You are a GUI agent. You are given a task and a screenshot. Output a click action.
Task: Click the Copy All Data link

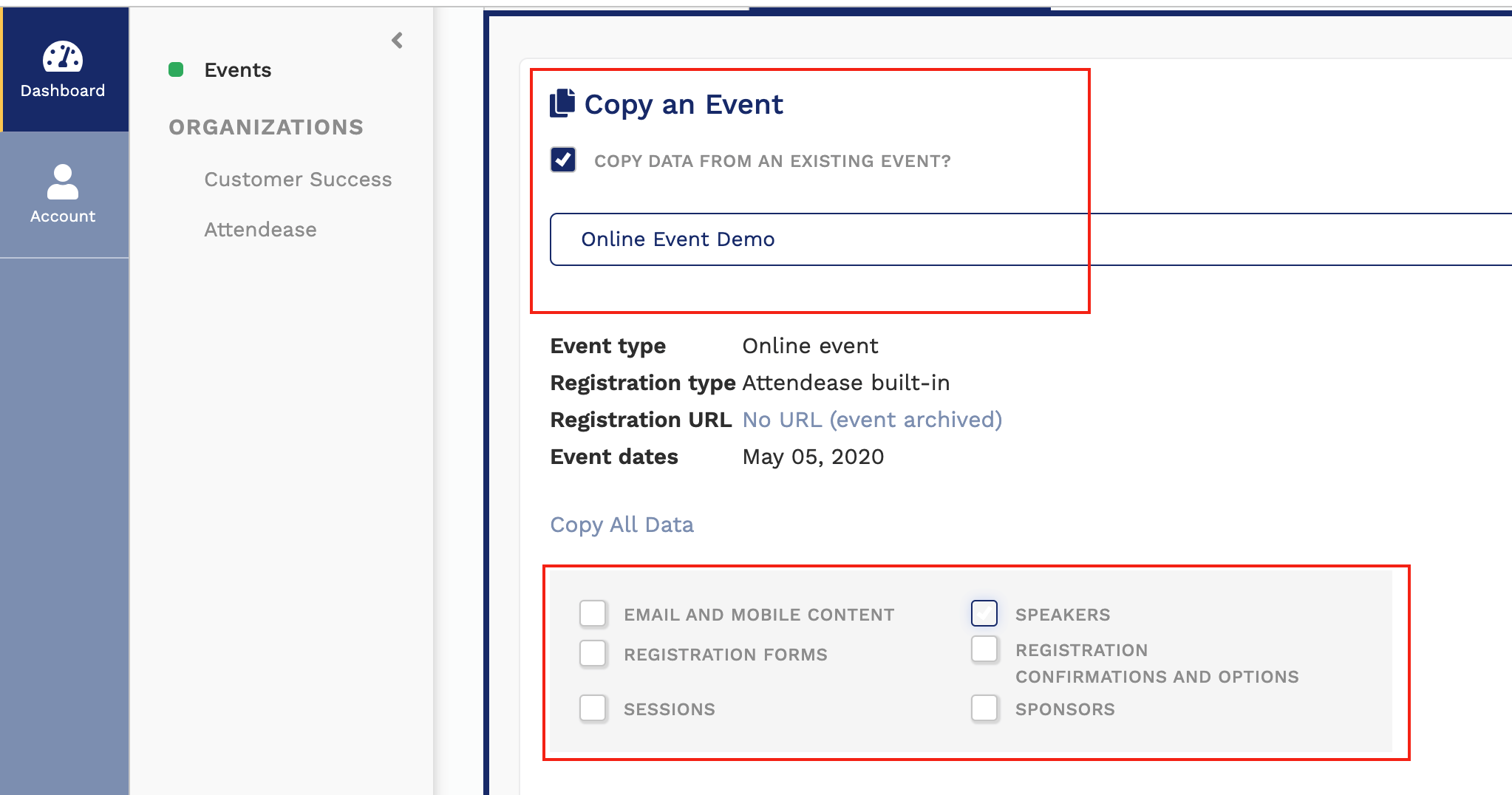tap(622, 524)
